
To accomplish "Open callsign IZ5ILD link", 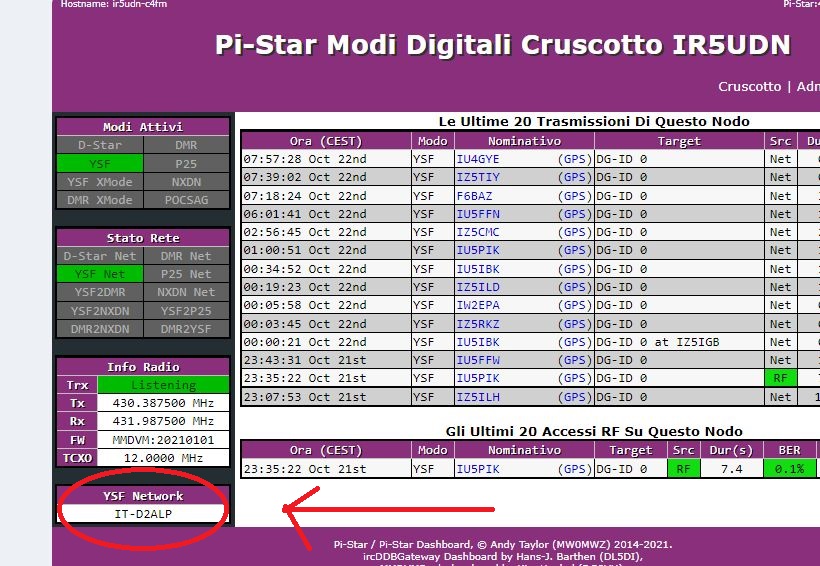I will [478, 287].
